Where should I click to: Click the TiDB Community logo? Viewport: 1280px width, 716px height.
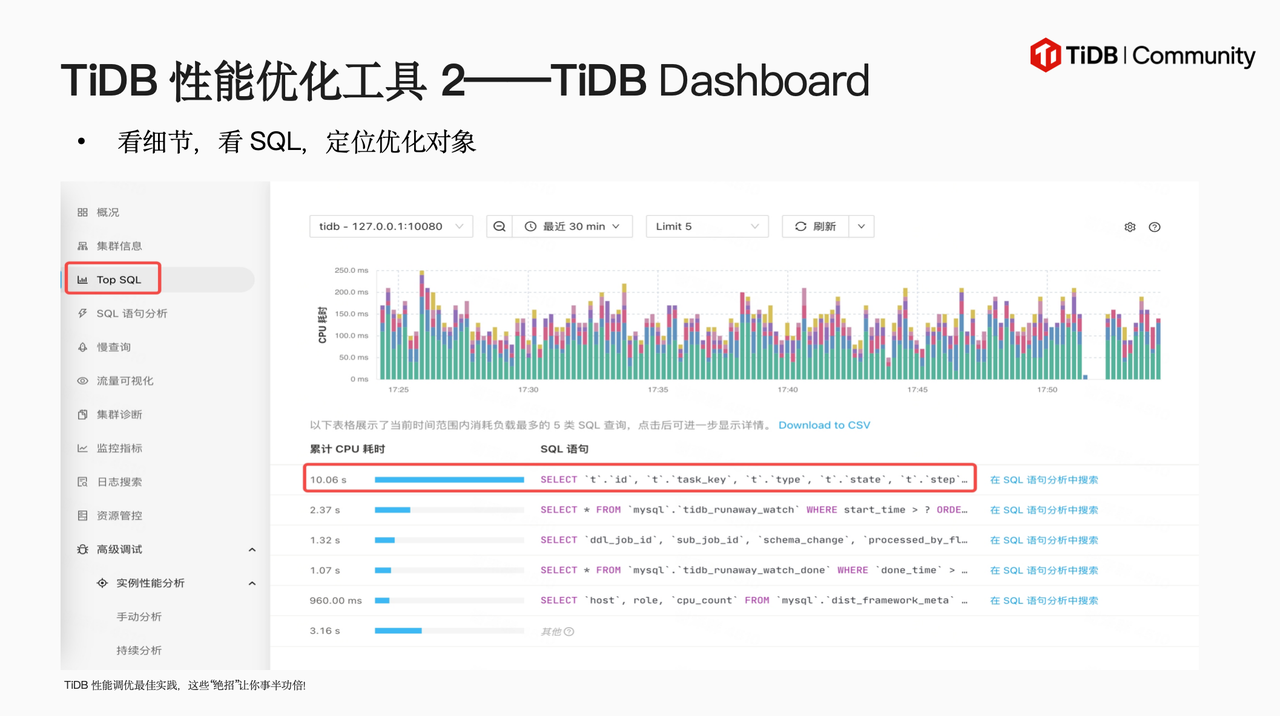coord(1142,55)
